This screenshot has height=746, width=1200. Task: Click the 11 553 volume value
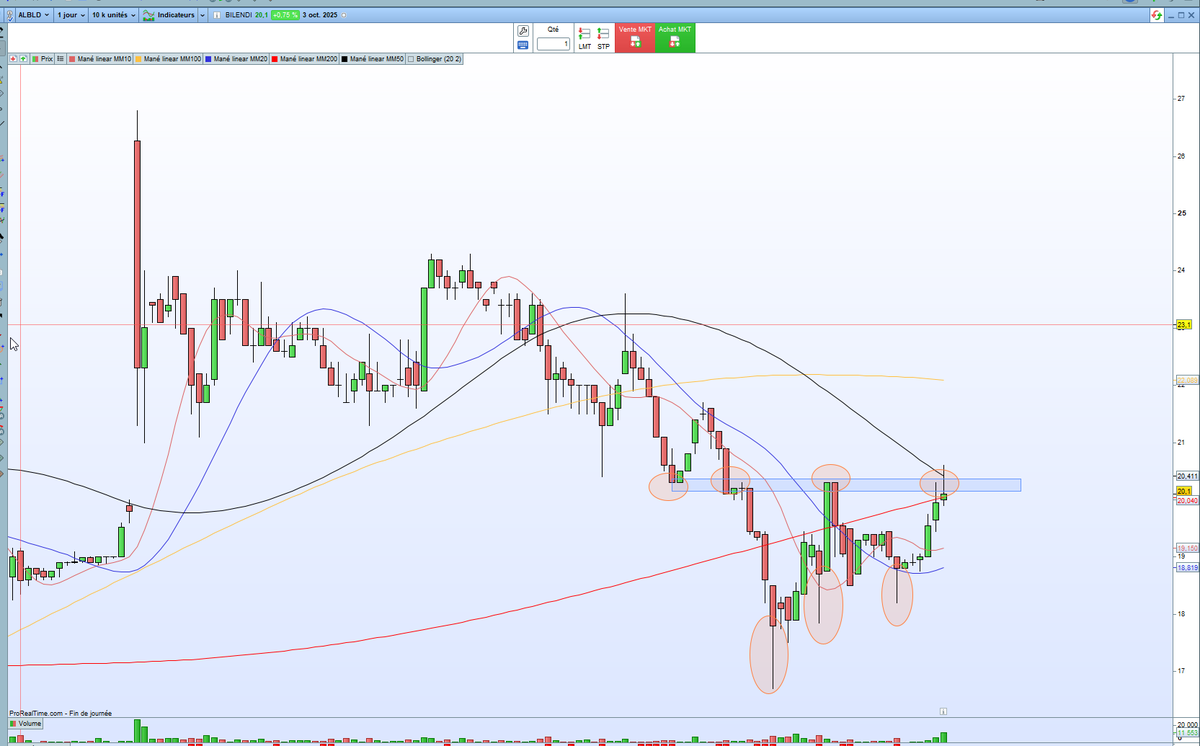pos(1186,733)
